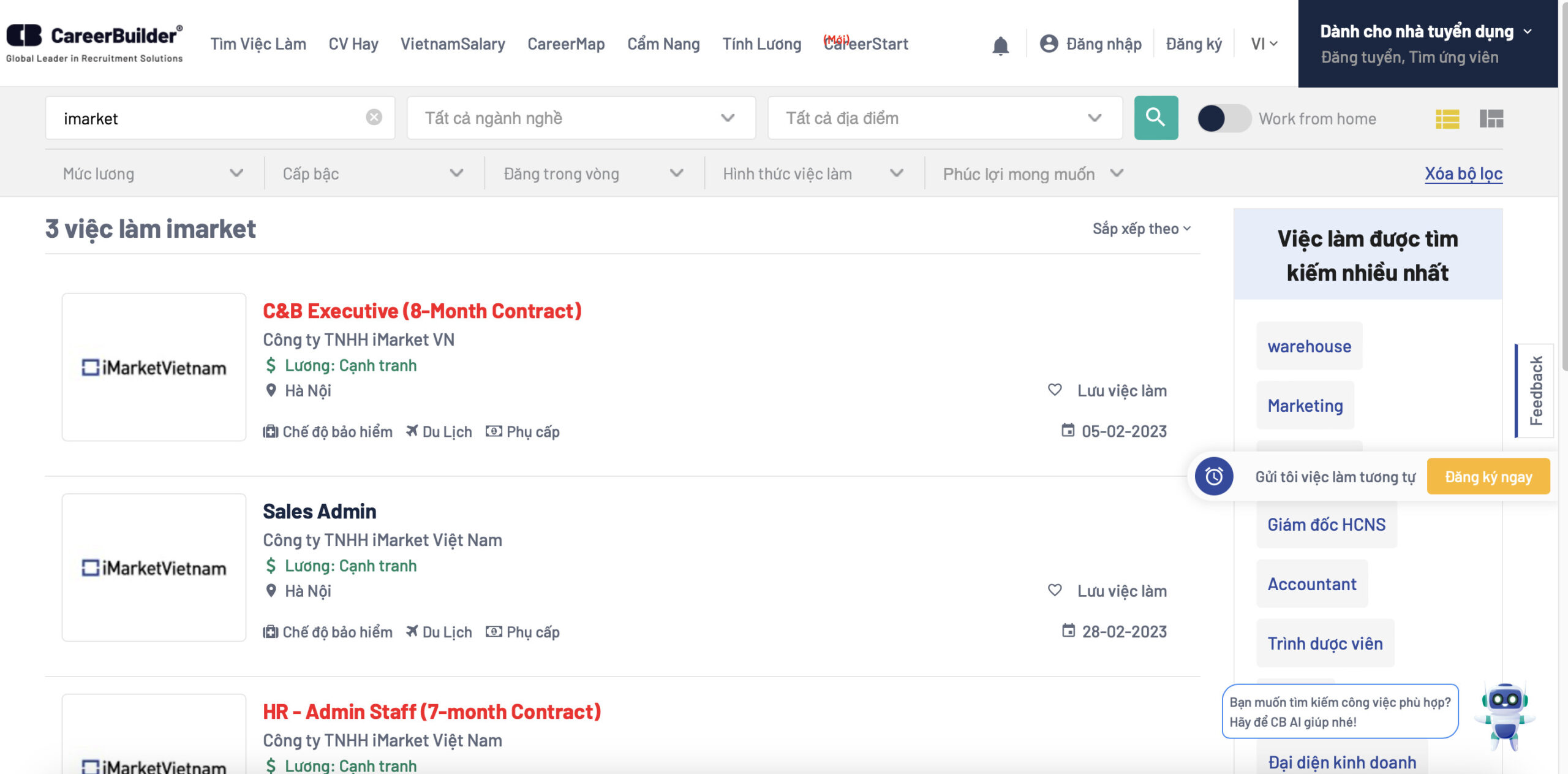Click heart icon for C&B Executive job

[1055, 389]
